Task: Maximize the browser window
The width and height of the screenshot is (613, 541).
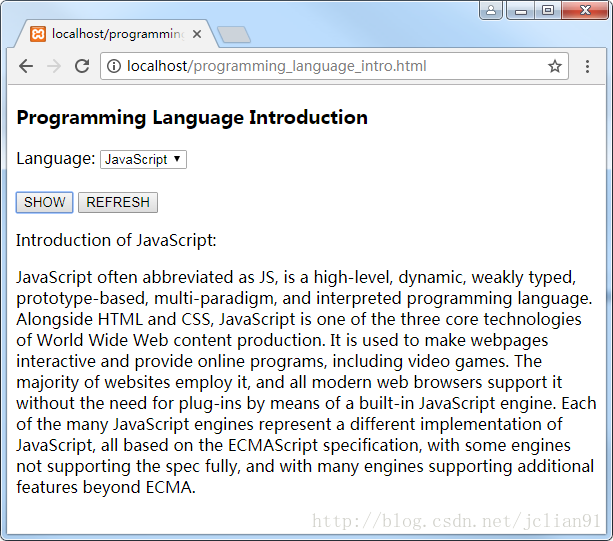Action: pyautogui.click(x=548, y=10)
